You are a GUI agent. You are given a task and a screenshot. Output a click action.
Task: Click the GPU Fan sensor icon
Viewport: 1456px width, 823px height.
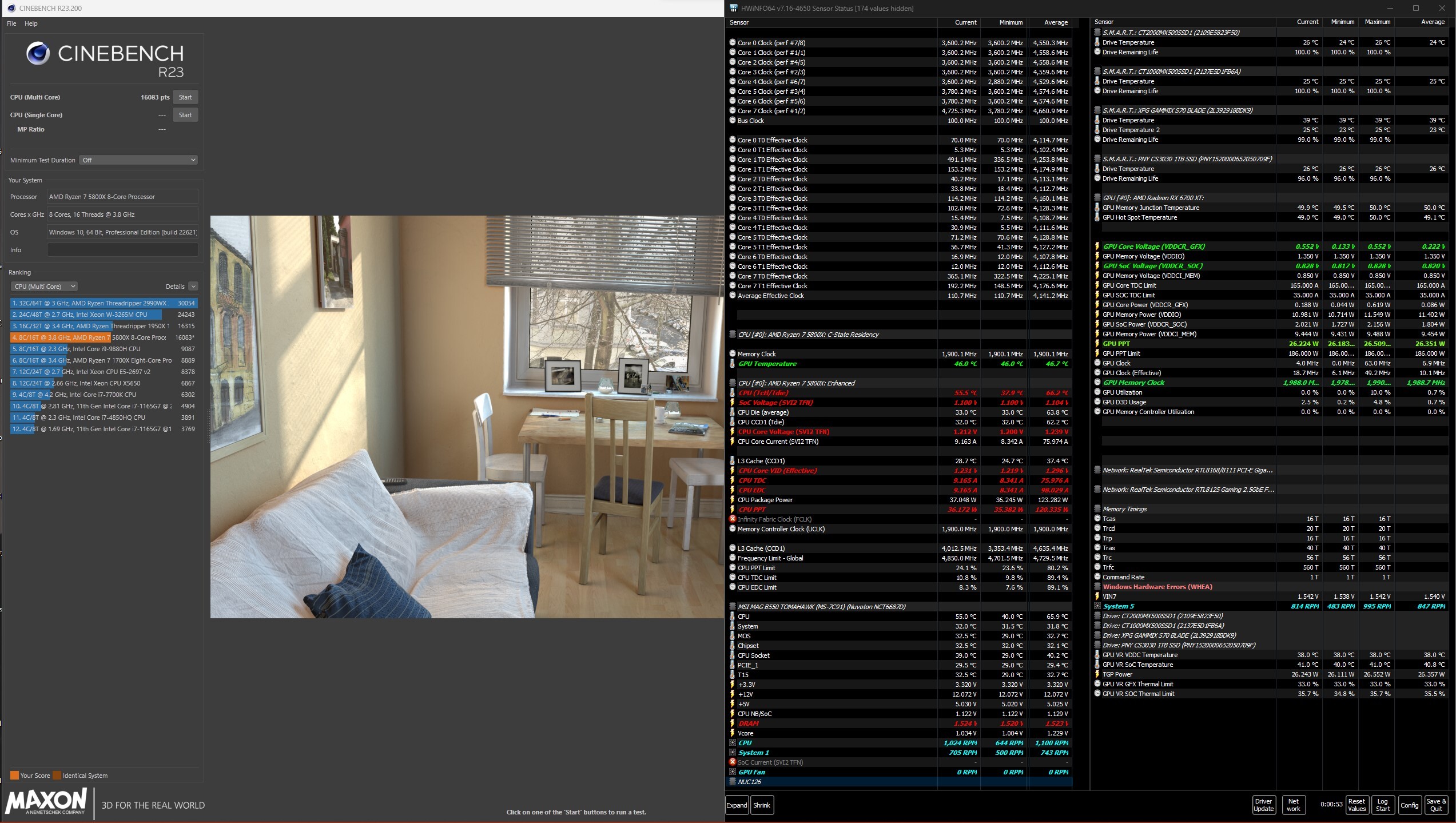(x=733, y=772)
